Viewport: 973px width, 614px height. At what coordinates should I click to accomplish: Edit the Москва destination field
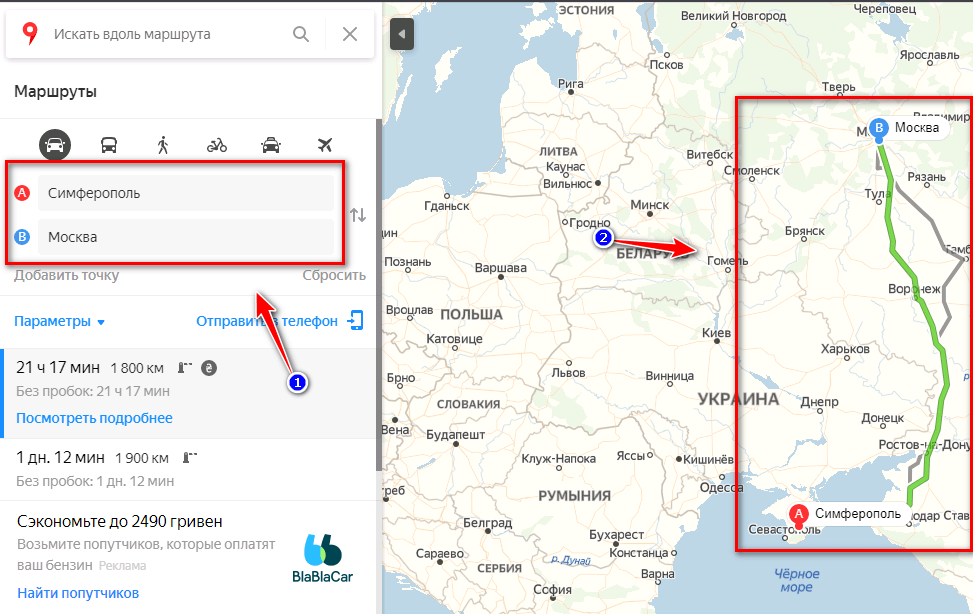pos(186,237)
